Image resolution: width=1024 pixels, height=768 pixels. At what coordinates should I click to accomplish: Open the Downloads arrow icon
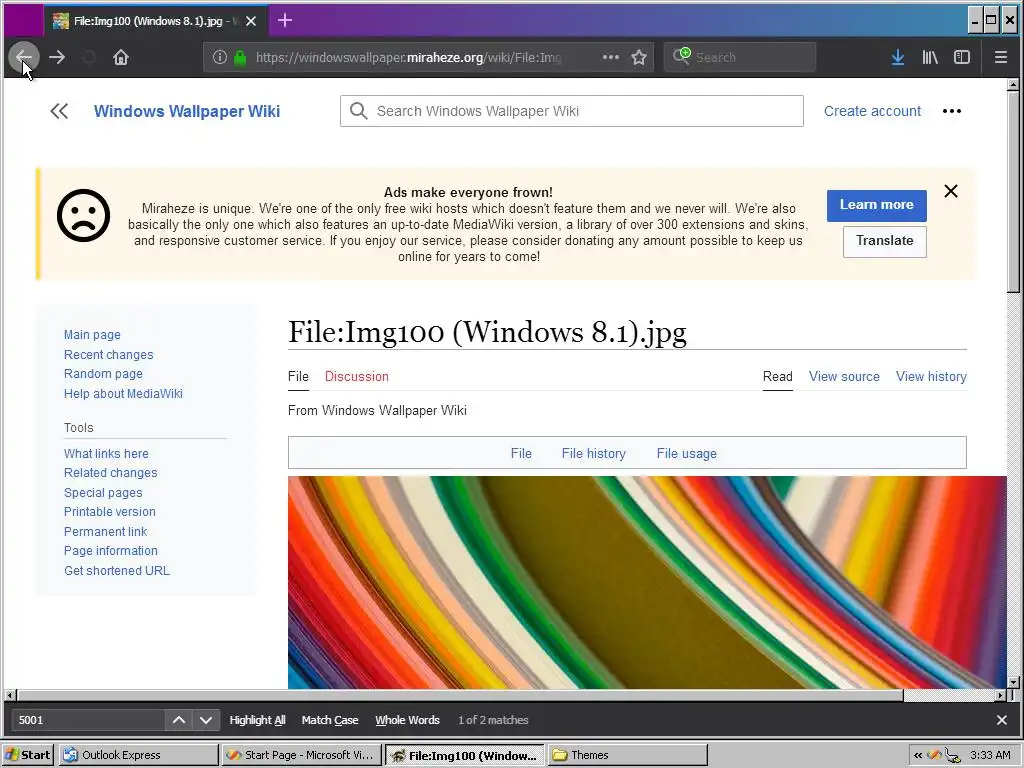pos(898,57)
